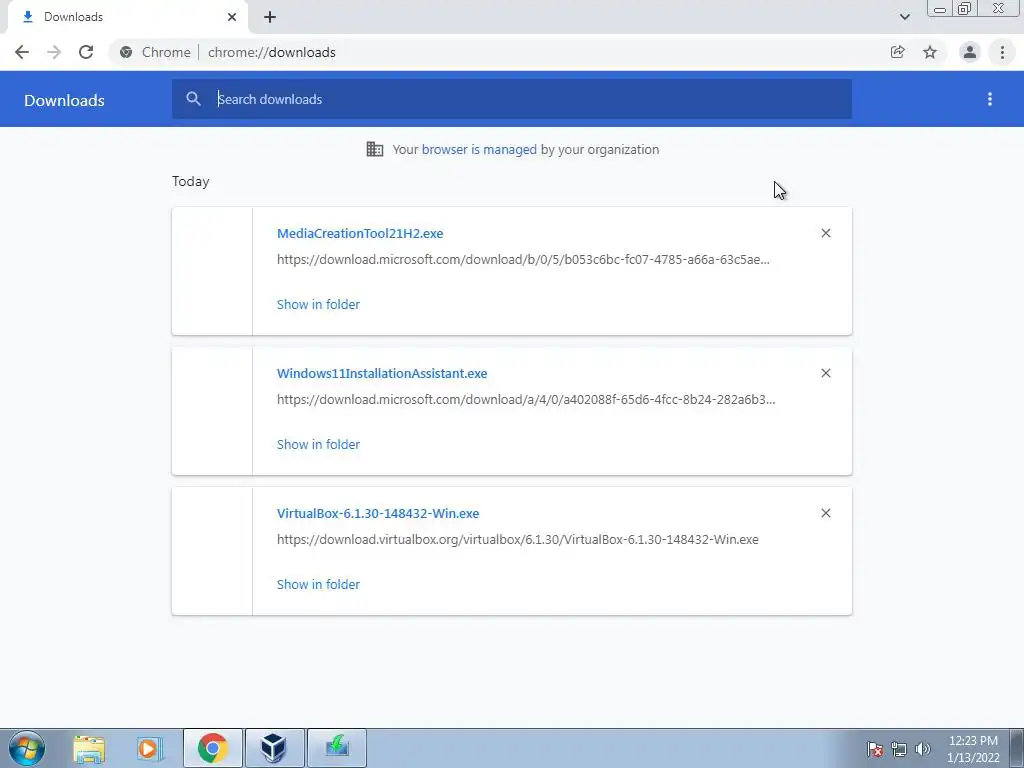1024x768 pixels.
Task: Select the Downloads browser tab
Action: pyautogui.click(x=127, y=17)
